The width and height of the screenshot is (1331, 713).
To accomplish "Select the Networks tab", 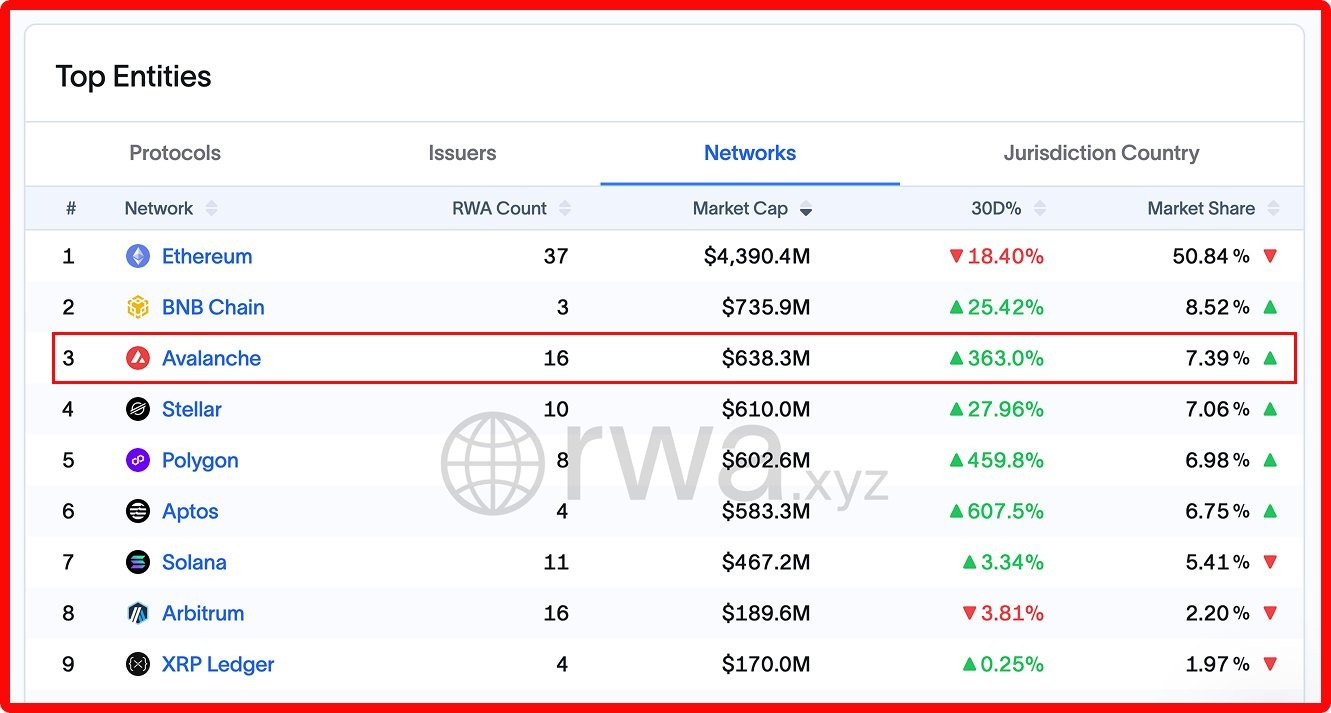I will coord(750,153).
